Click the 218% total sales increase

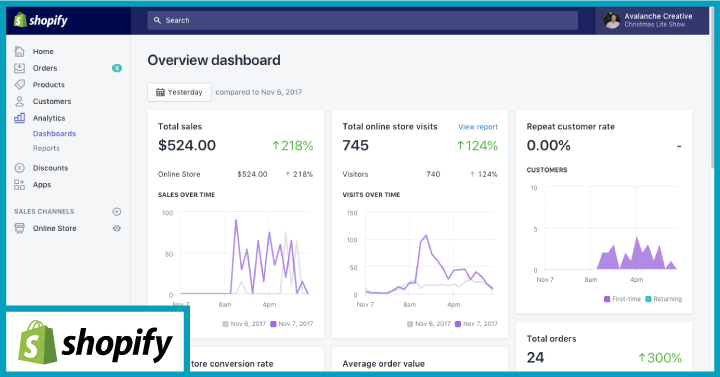coord(292,146)
